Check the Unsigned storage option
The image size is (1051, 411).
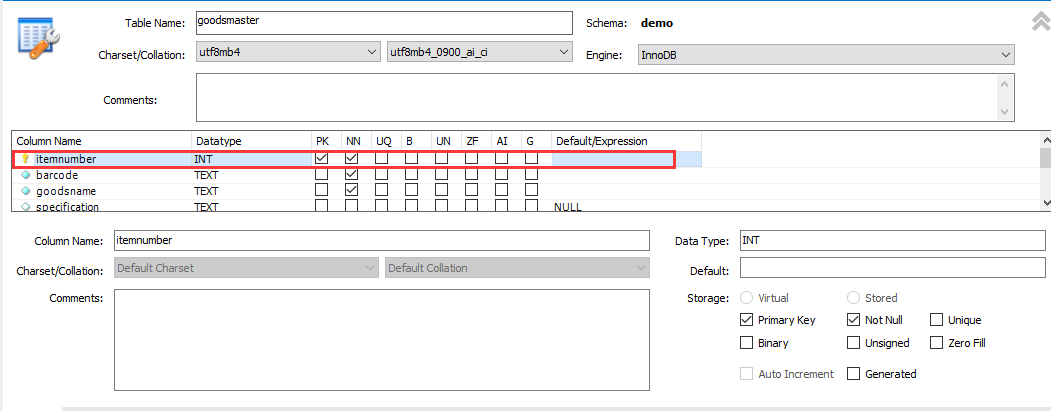(854, 343)
